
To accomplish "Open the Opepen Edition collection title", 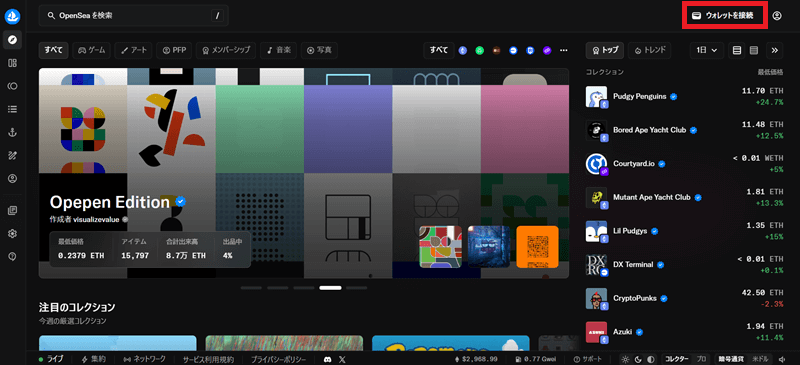I will (110, 202).
